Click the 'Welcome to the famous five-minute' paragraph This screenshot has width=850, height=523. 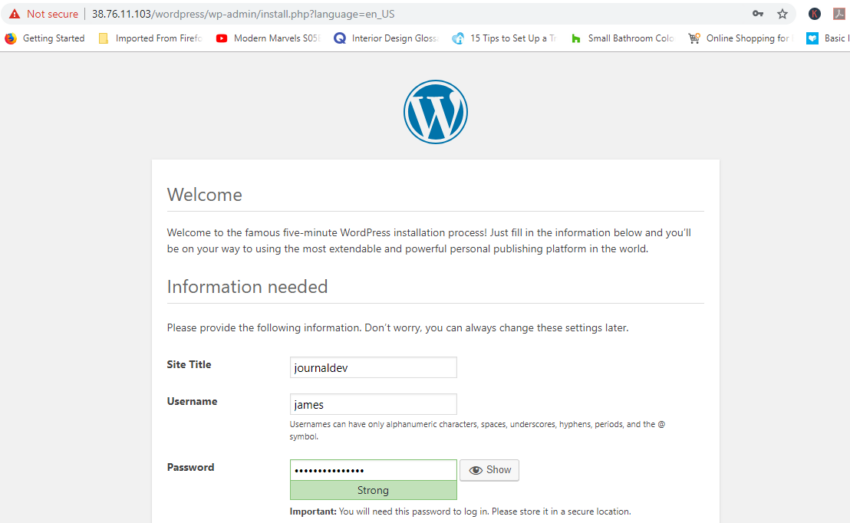(x=429, y=241)
